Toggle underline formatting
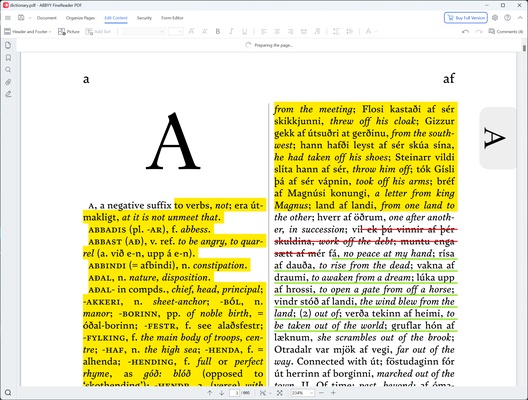Viewport: 528px width, 400px height. (x=244, y=32)
